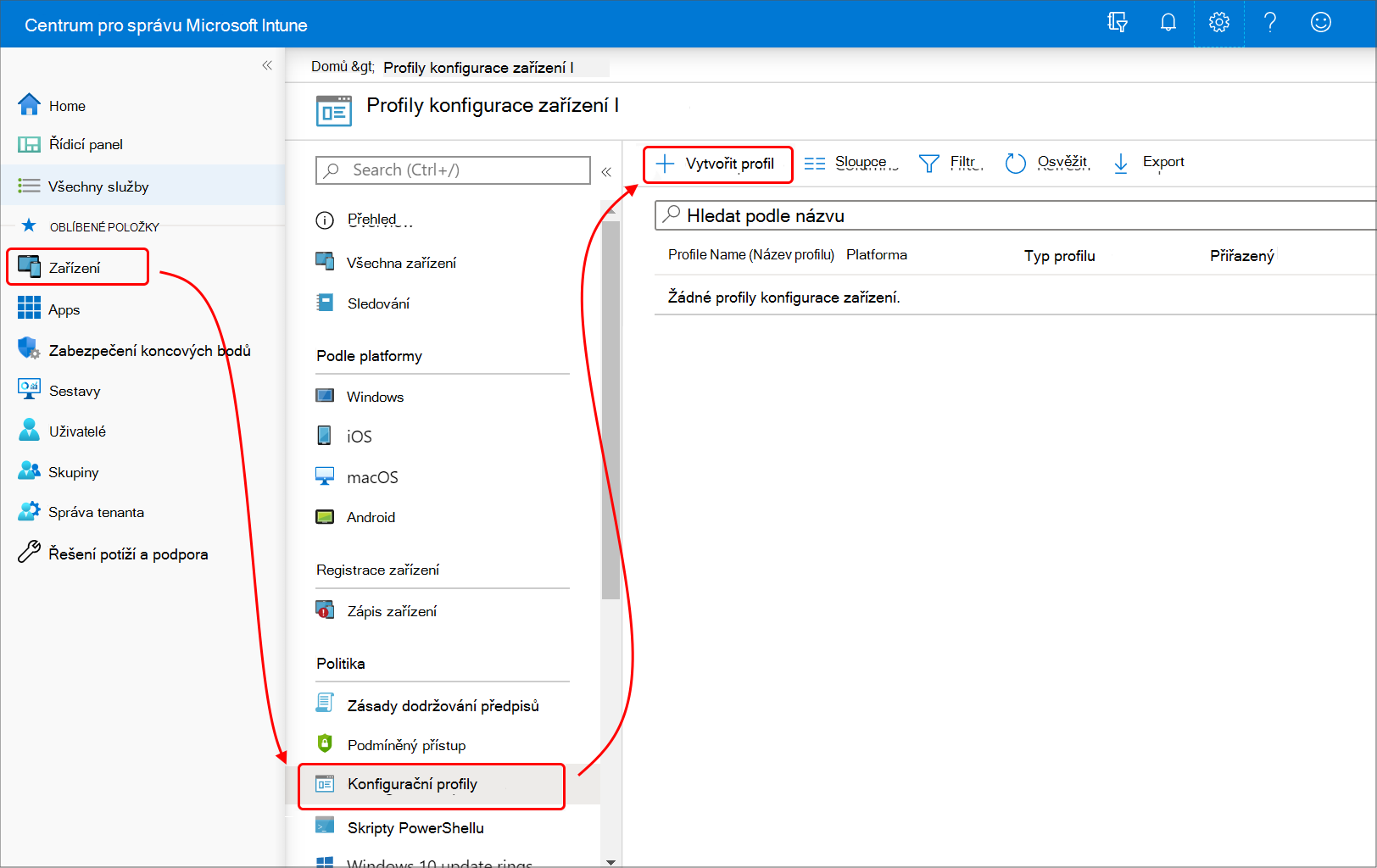Open the help question mark icon

pyautogui.click(x=1270, y=23)
